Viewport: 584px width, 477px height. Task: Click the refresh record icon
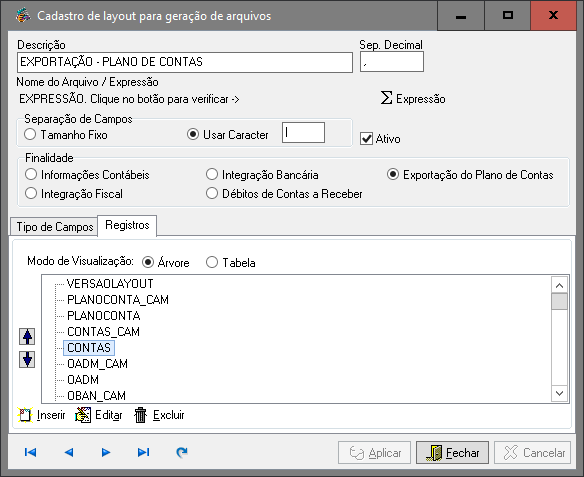[x=182, y=452]
